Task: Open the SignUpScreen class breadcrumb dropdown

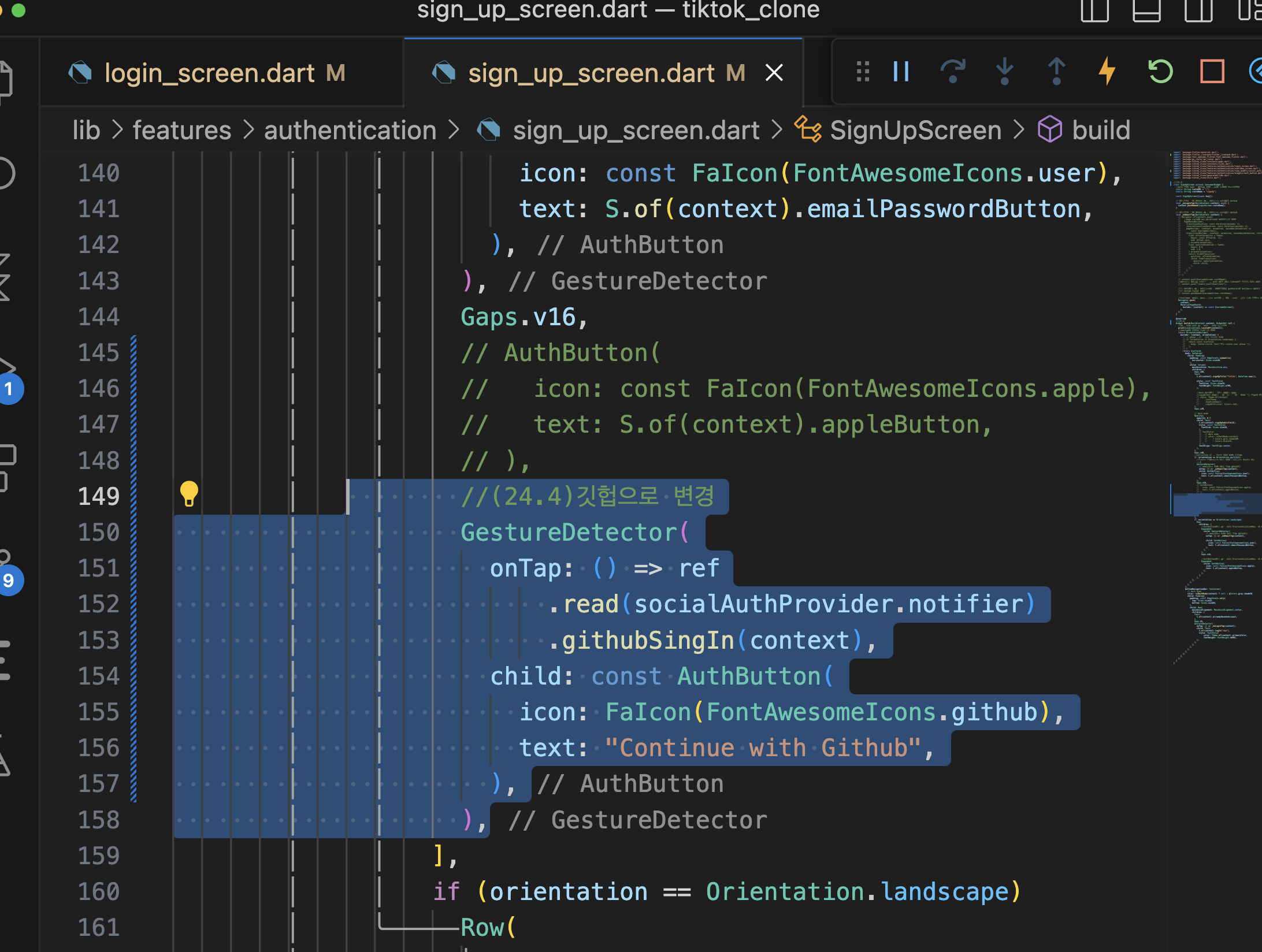Action: pyautogui.click(x=915, y=130)
